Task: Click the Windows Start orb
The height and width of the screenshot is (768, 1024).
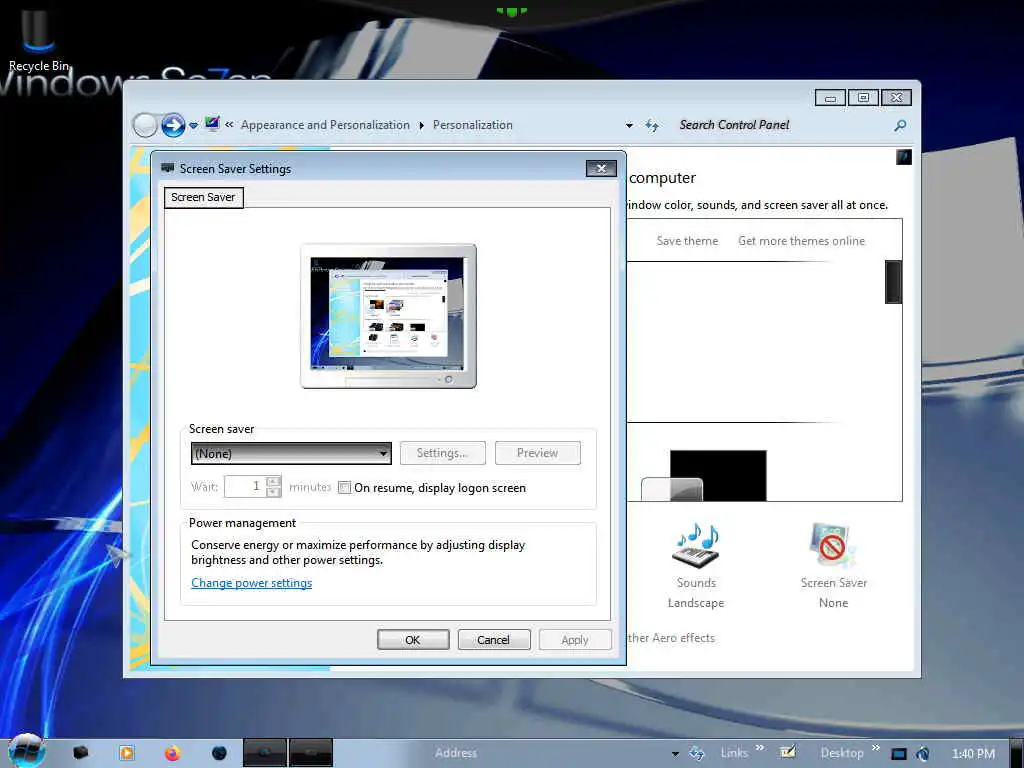Action: point(25,751)
